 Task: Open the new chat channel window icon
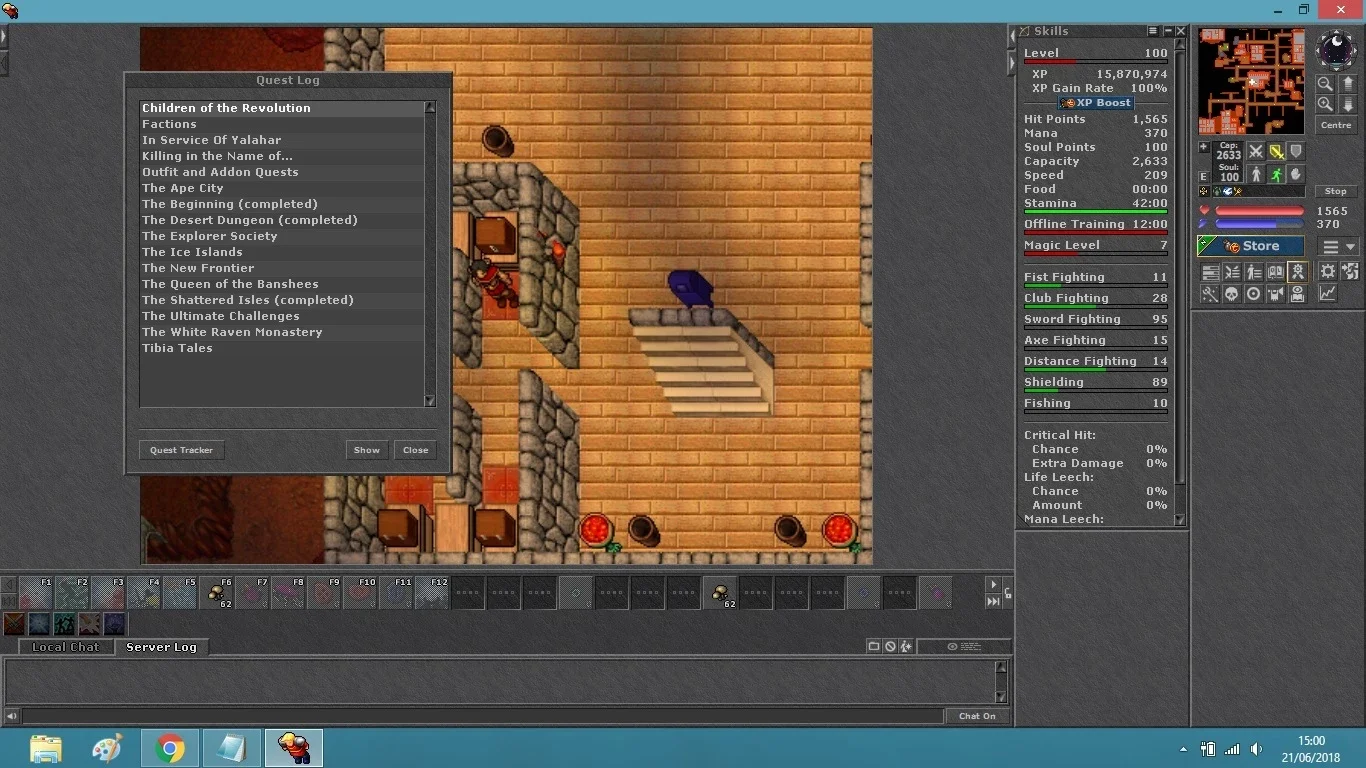tap(874, 647)
